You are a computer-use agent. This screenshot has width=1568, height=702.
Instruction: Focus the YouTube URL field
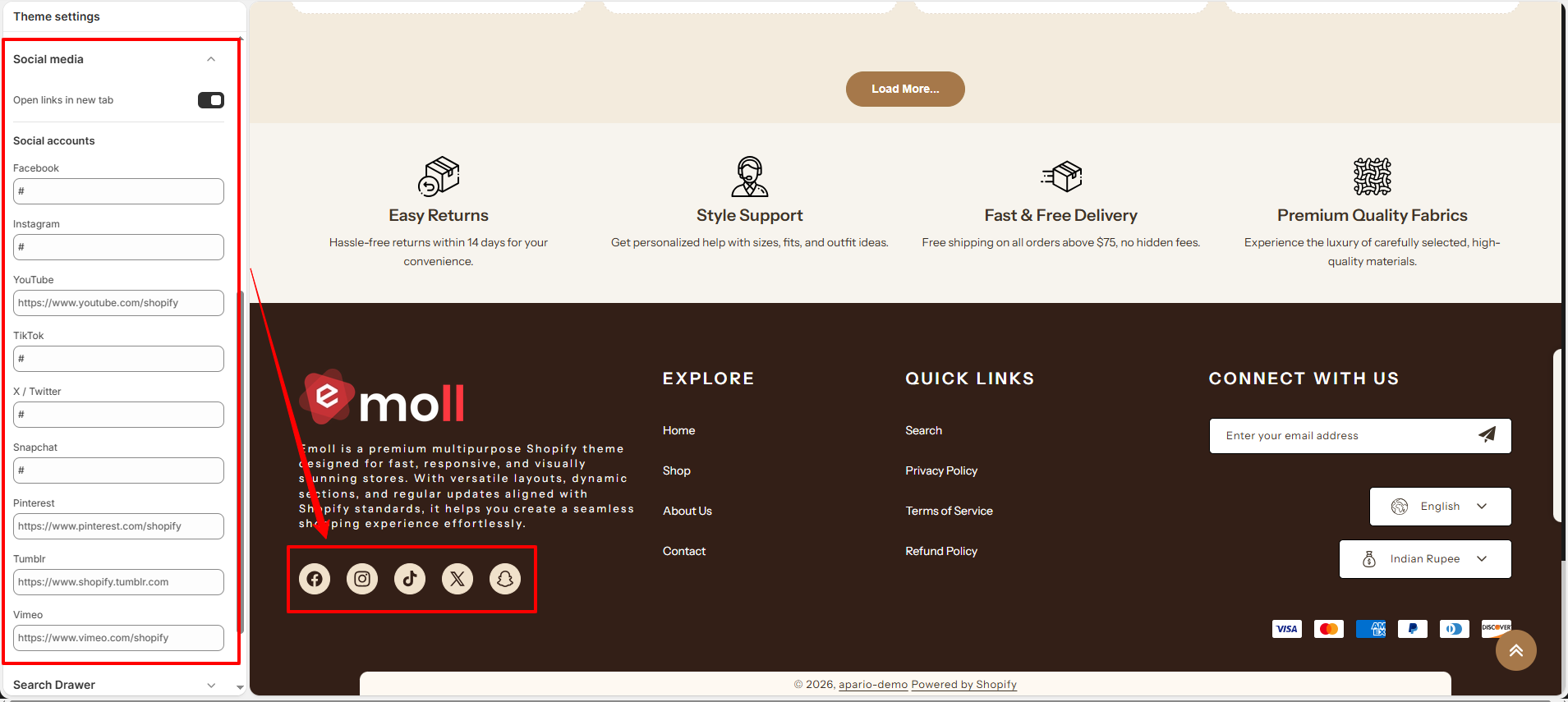[118, 303]
